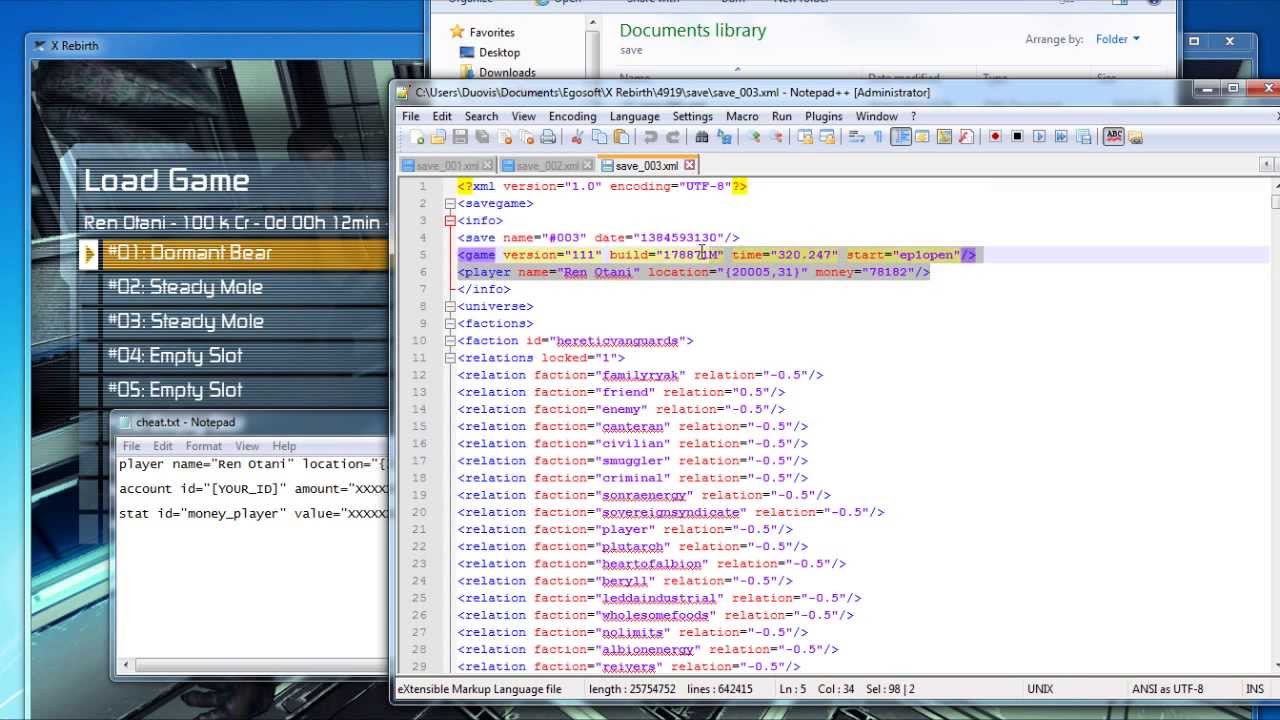Toggle word wrap in the toolbar
This screenshot has width=1280, height=720.
pos(856,137)
